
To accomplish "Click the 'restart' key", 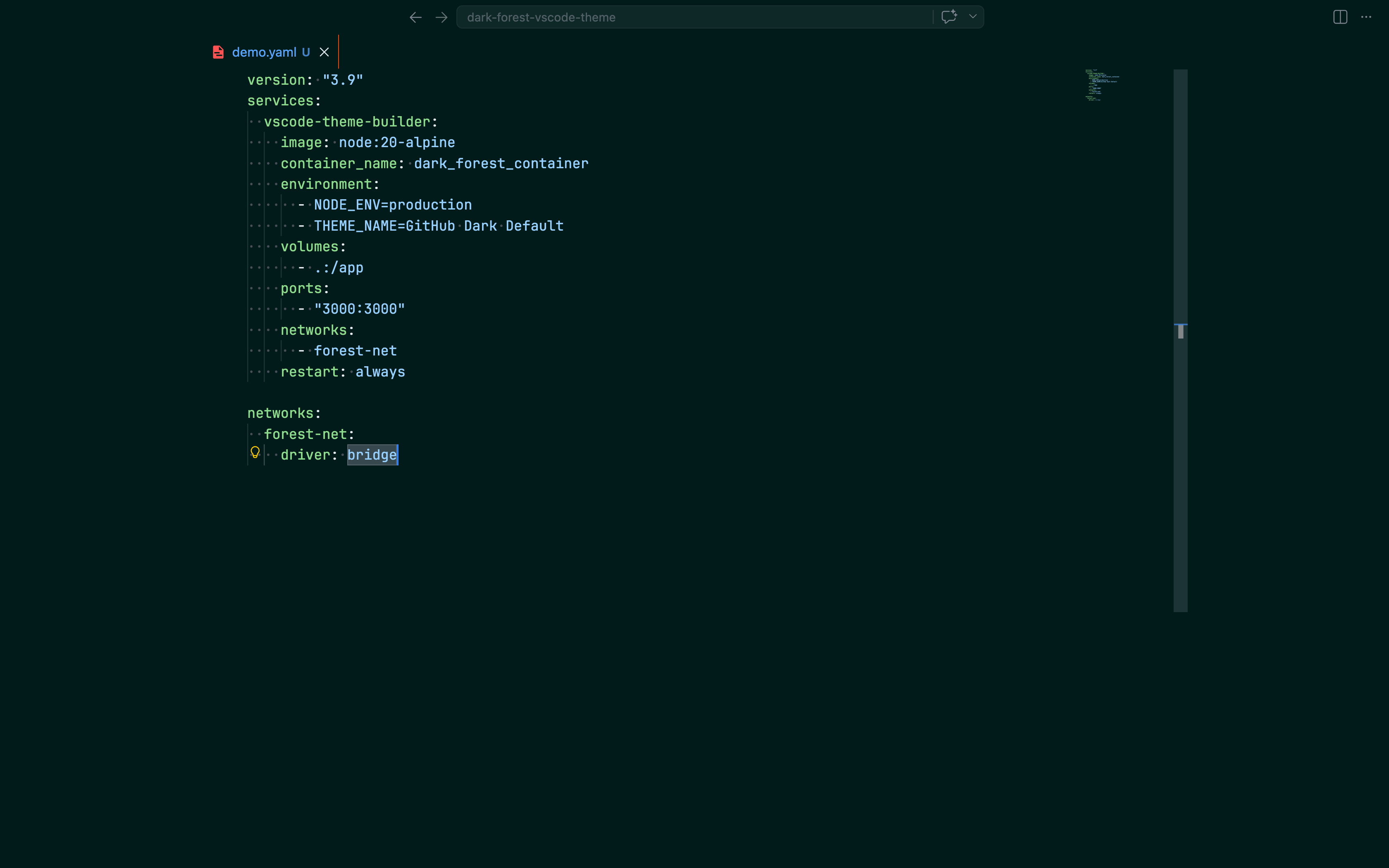I will pos(310,372).
